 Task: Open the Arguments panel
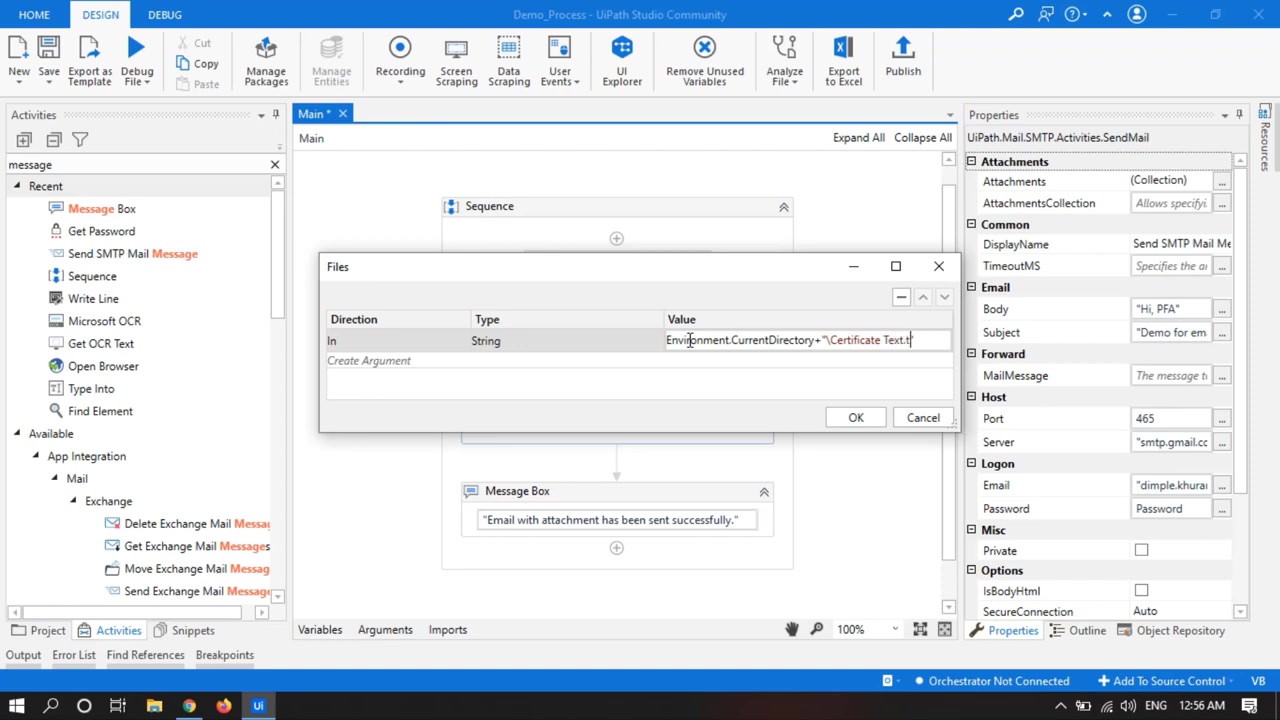[385, 630]
